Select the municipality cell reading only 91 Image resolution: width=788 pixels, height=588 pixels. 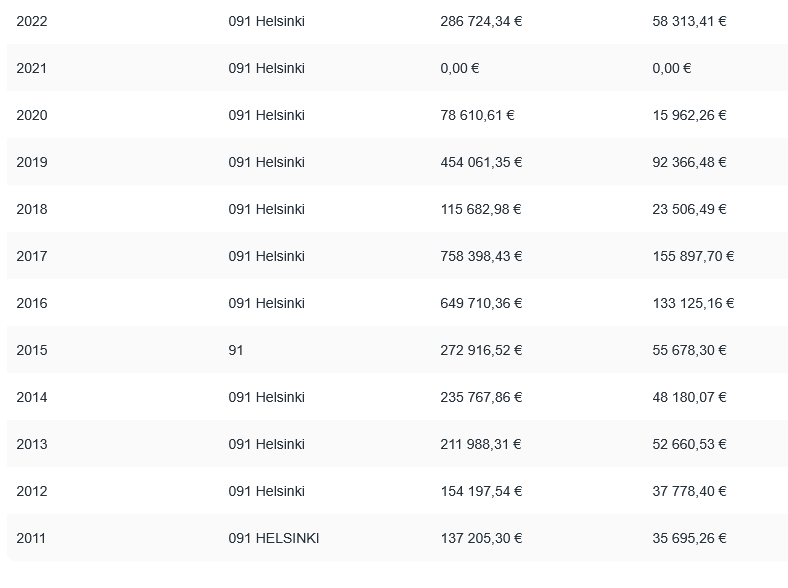236,350
